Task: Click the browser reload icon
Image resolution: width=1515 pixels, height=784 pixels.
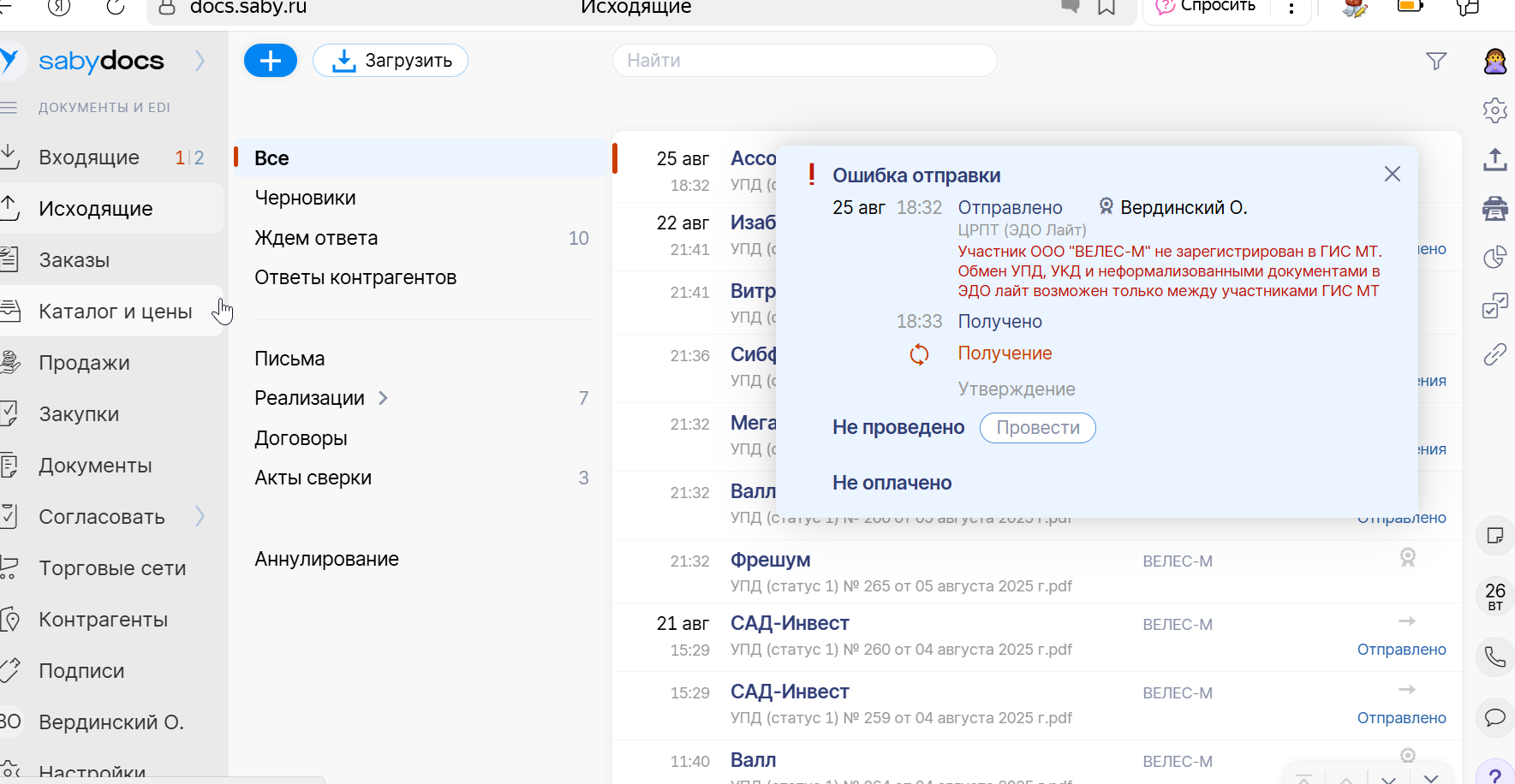Action: click(x=116, y=7)
